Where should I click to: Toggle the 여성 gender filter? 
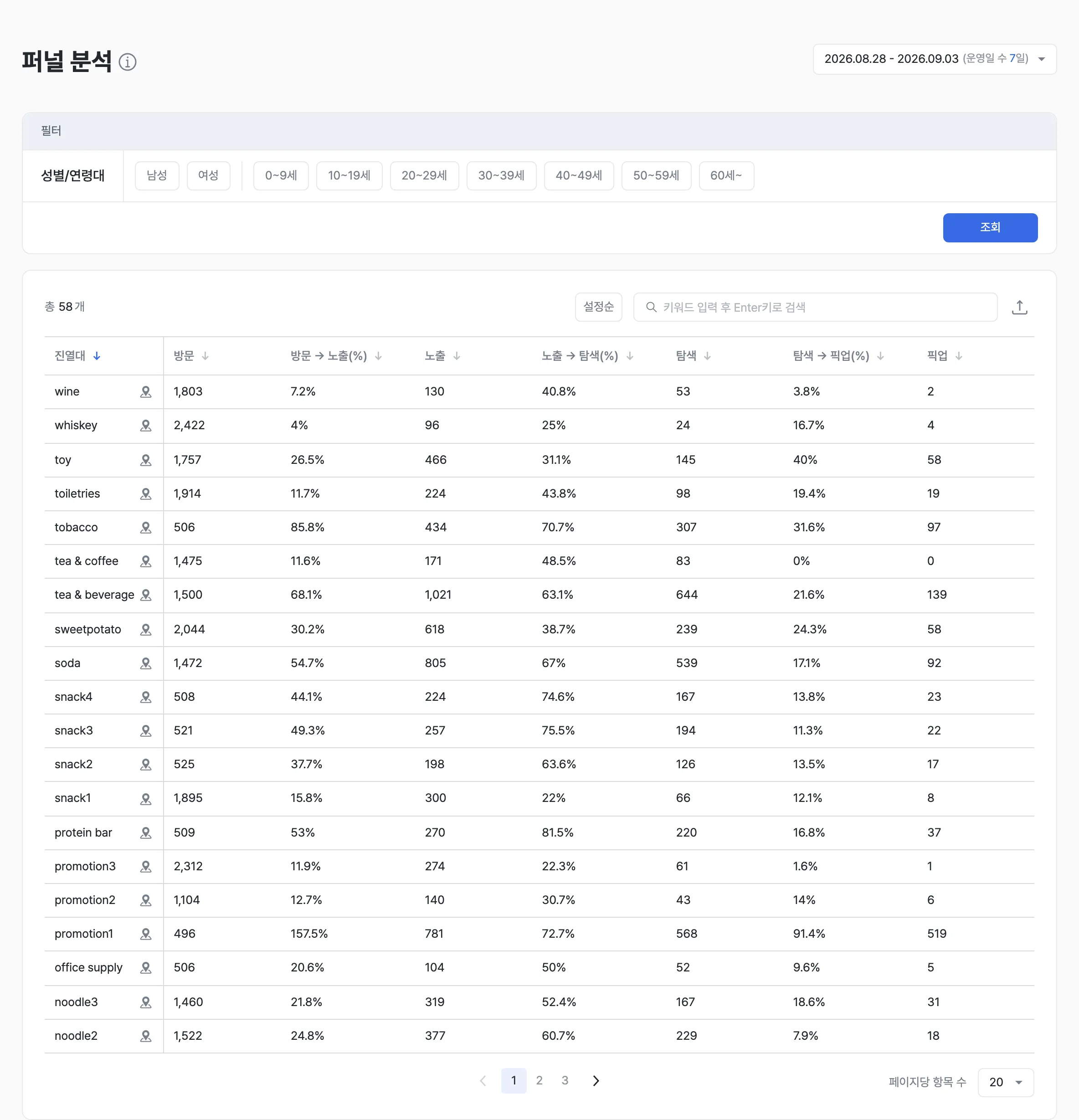[x=209, y=175]
